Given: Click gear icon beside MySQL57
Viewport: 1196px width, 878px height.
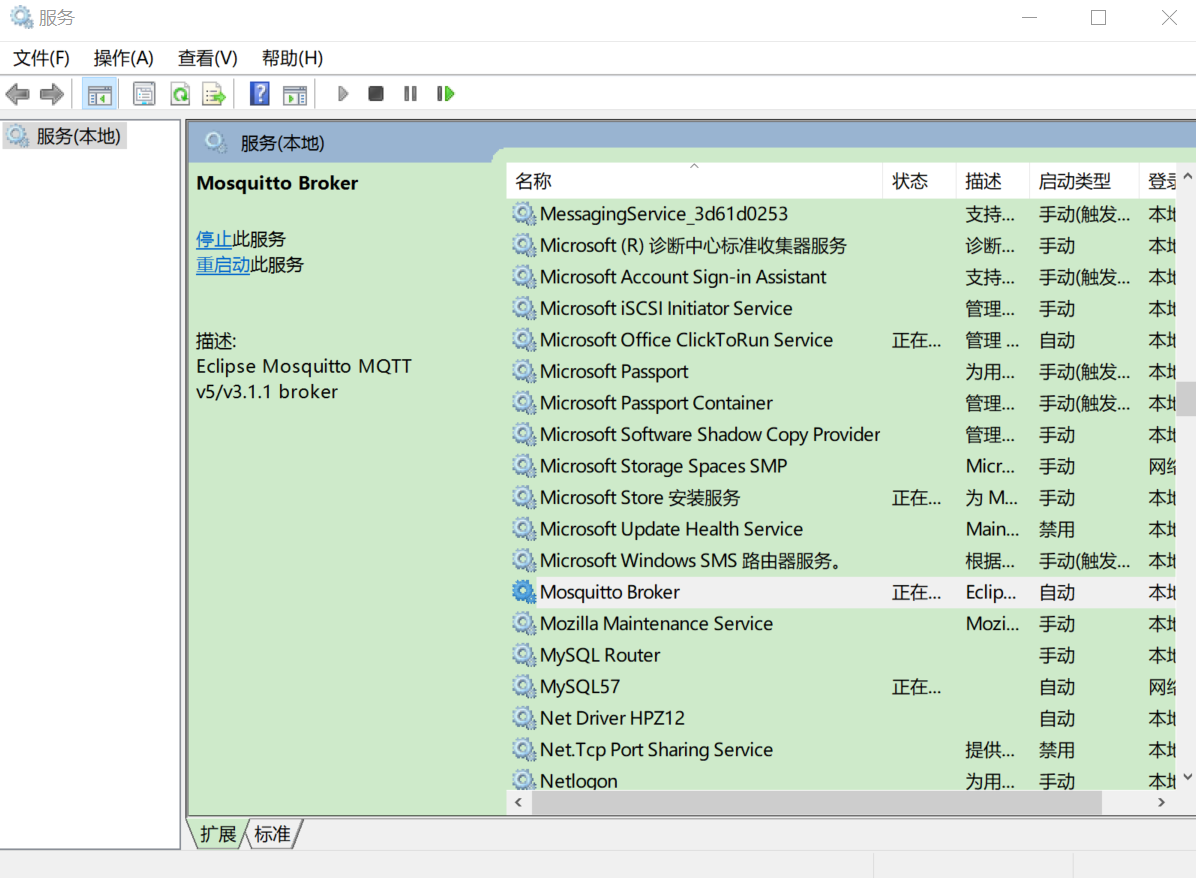Looking at the screenshot, I should pyautogui.click(x=523, y=687).
